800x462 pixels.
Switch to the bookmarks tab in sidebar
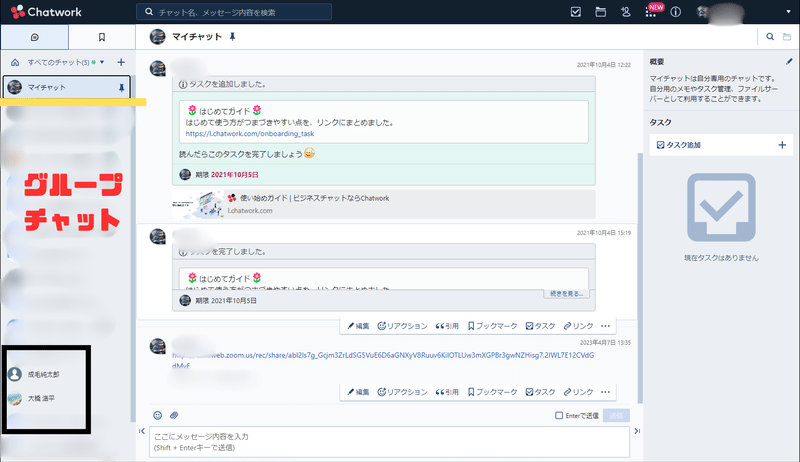[x=102, y=37]
